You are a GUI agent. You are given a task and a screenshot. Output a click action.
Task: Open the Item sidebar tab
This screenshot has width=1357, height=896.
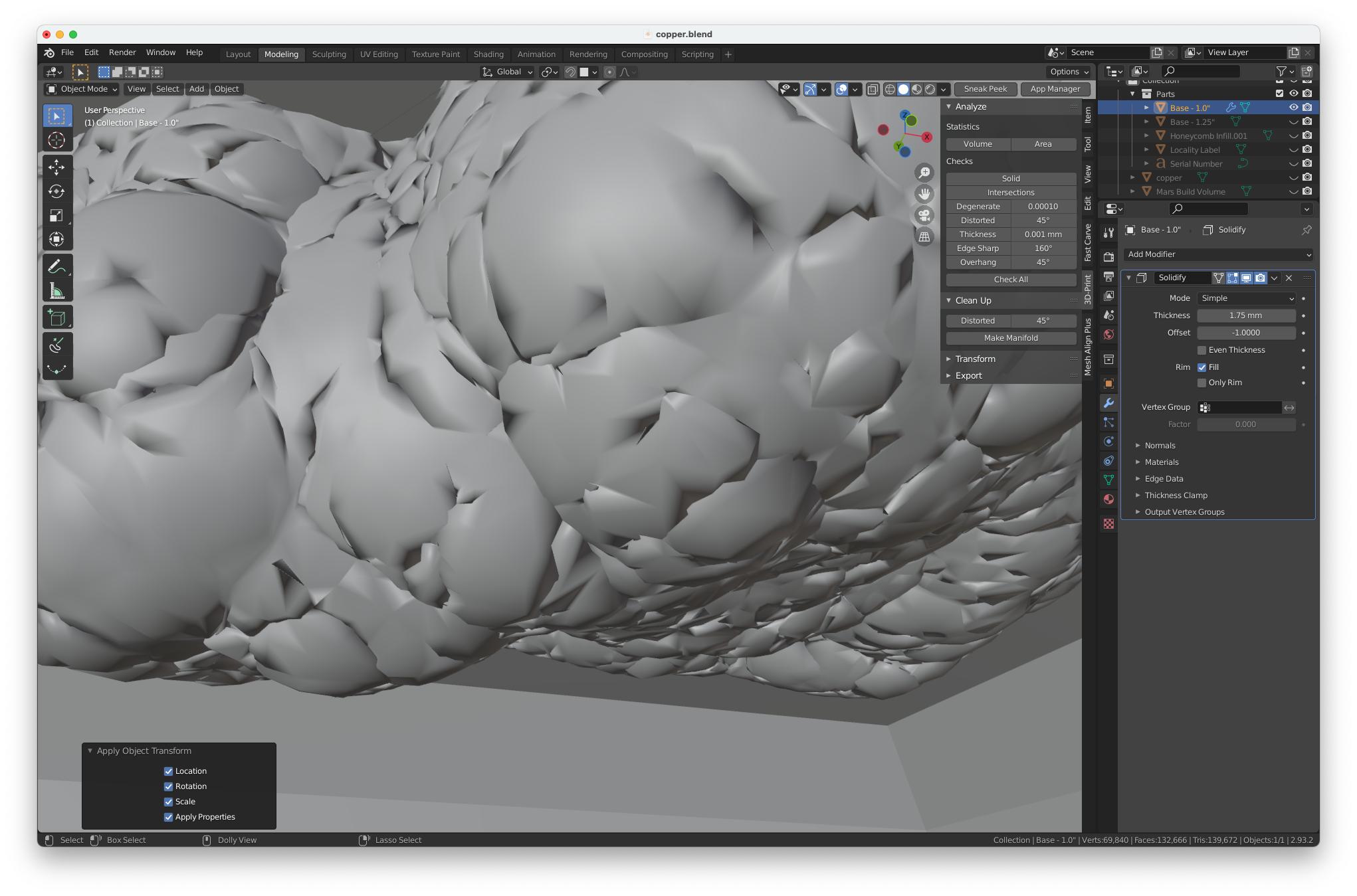click(1088, 116)
